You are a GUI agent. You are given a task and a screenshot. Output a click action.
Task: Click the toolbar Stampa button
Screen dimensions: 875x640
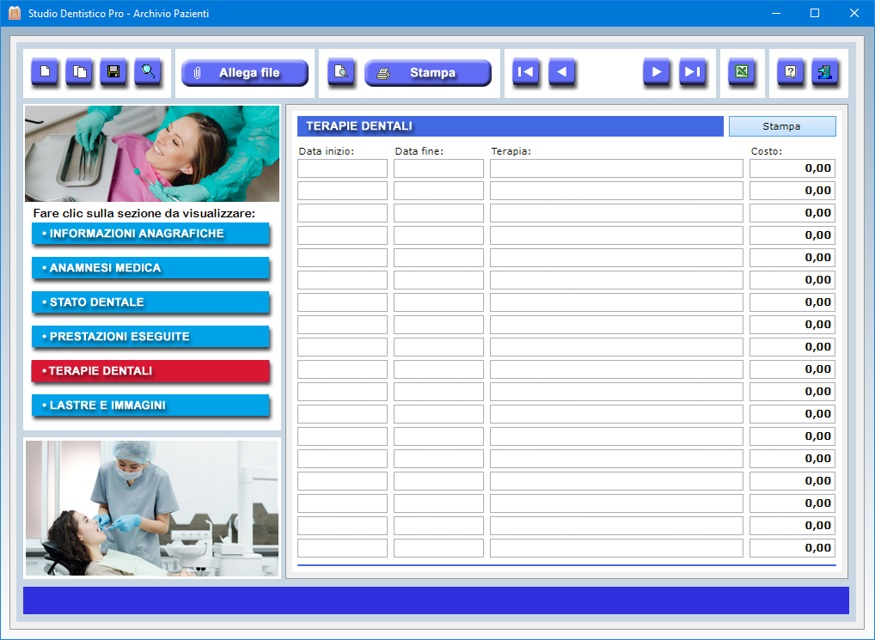pos(427,73)
